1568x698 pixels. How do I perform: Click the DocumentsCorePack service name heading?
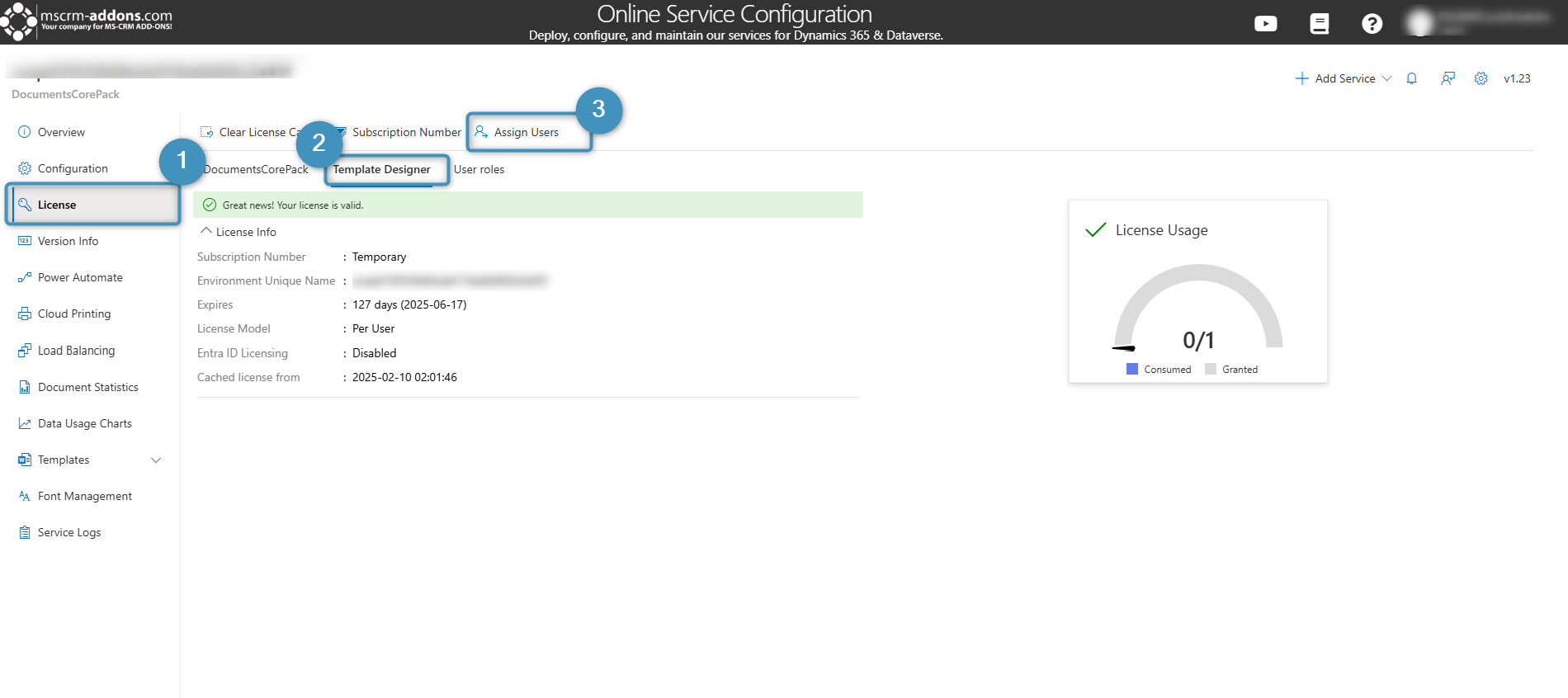pyautogui.click(x=65, y=94)
